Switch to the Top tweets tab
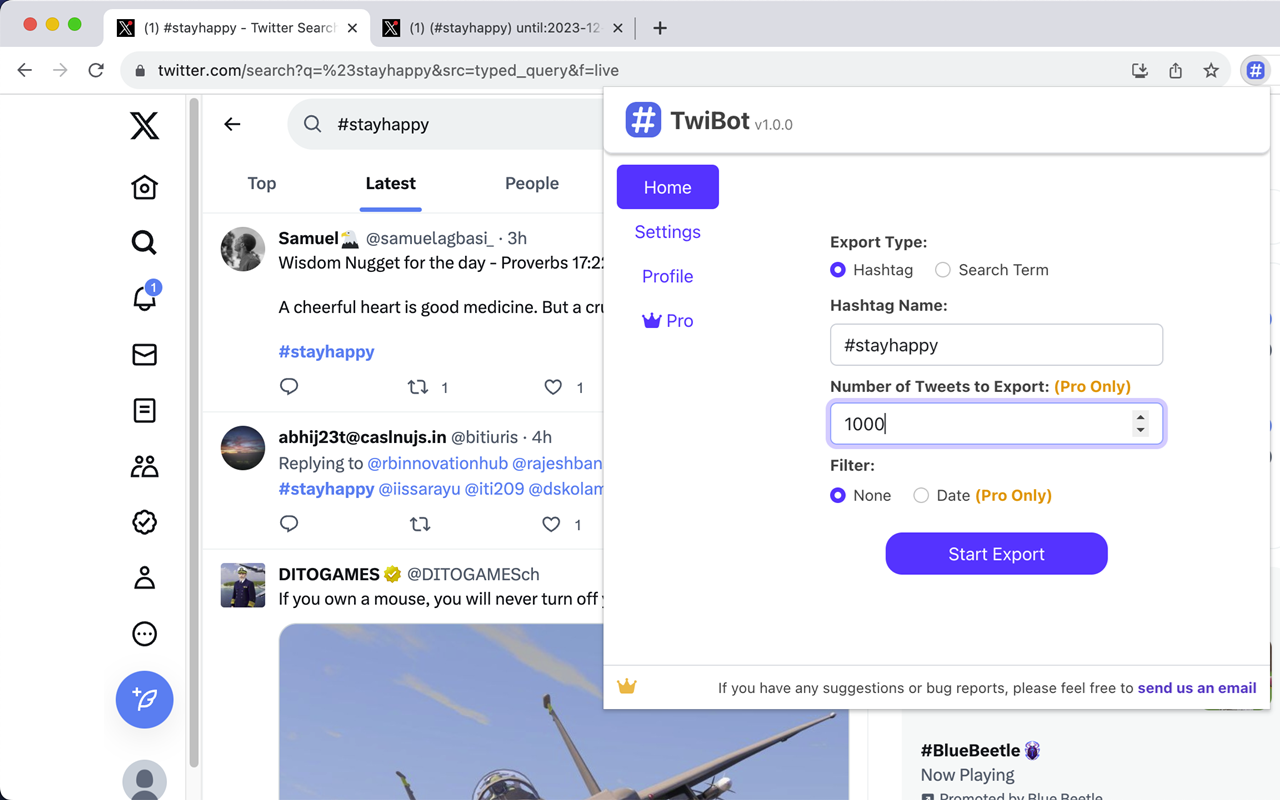This screenshot has height=800, width=1280. [261, 183]
